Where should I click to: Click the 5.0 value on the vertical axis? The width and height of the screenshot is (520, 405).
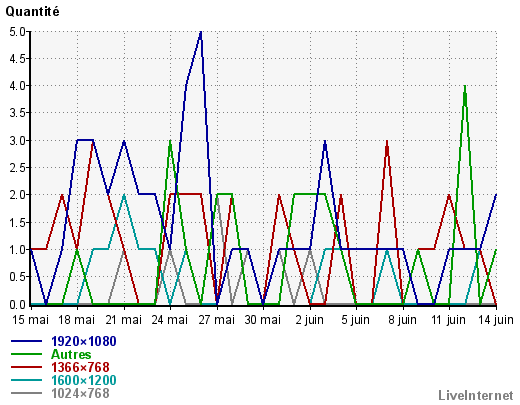pyautogui.click(x=17, y=32)
